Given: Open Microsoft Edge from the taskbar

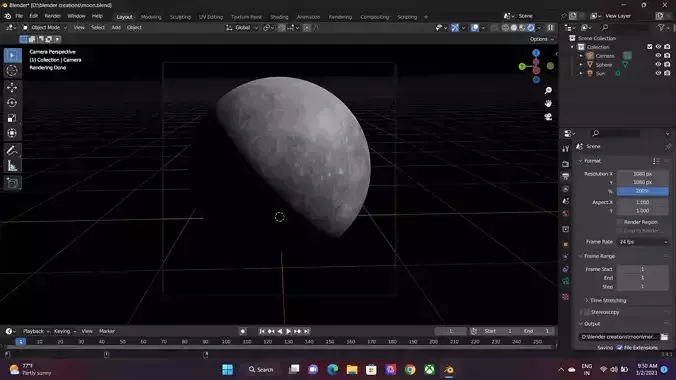Looking at the screenshot, I should click(x=332, y=370).
